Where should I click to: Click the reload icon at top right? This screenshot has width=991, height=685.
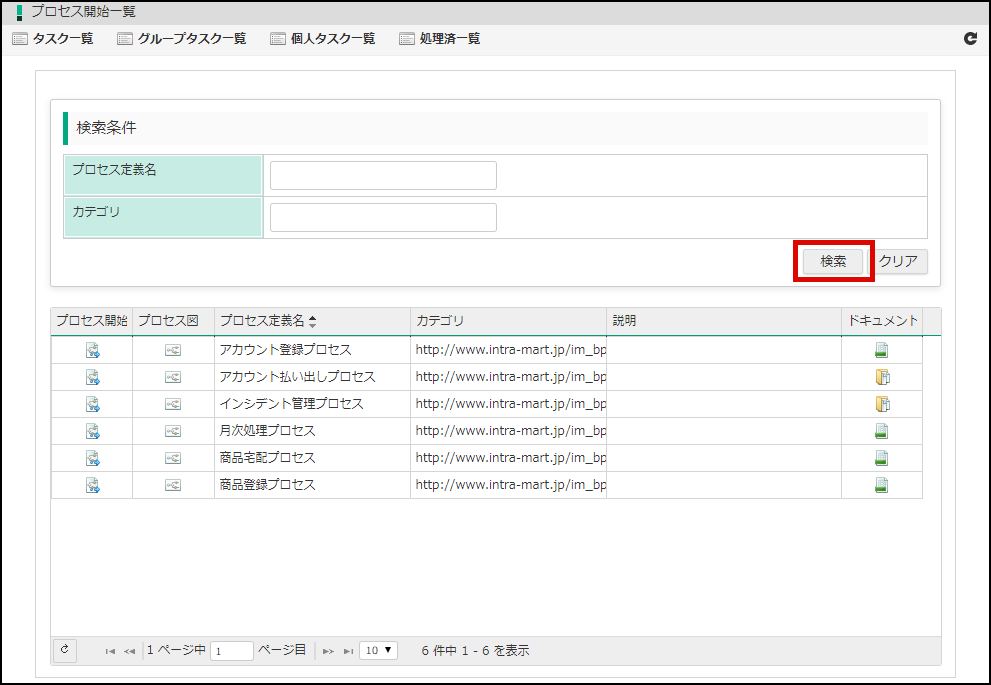tap(969, 39)
